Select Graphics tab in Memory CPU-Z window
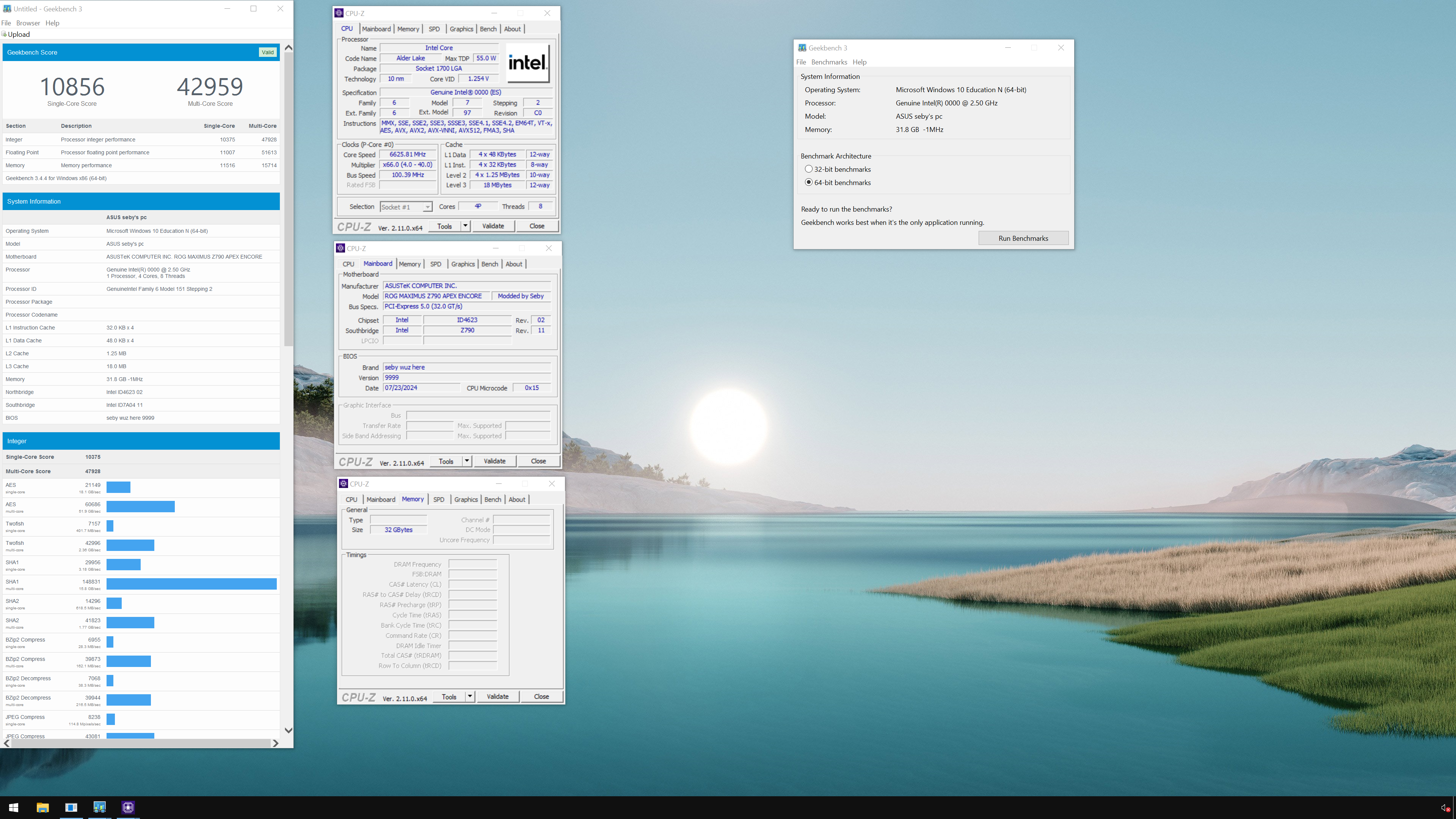Screen dimensions: 1456x819 466,500
